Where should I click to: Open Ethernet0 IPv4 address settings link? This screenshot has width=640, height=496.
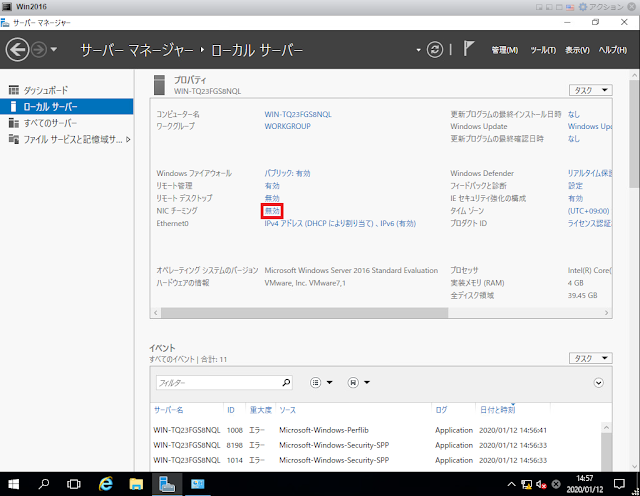click(340, 223)
